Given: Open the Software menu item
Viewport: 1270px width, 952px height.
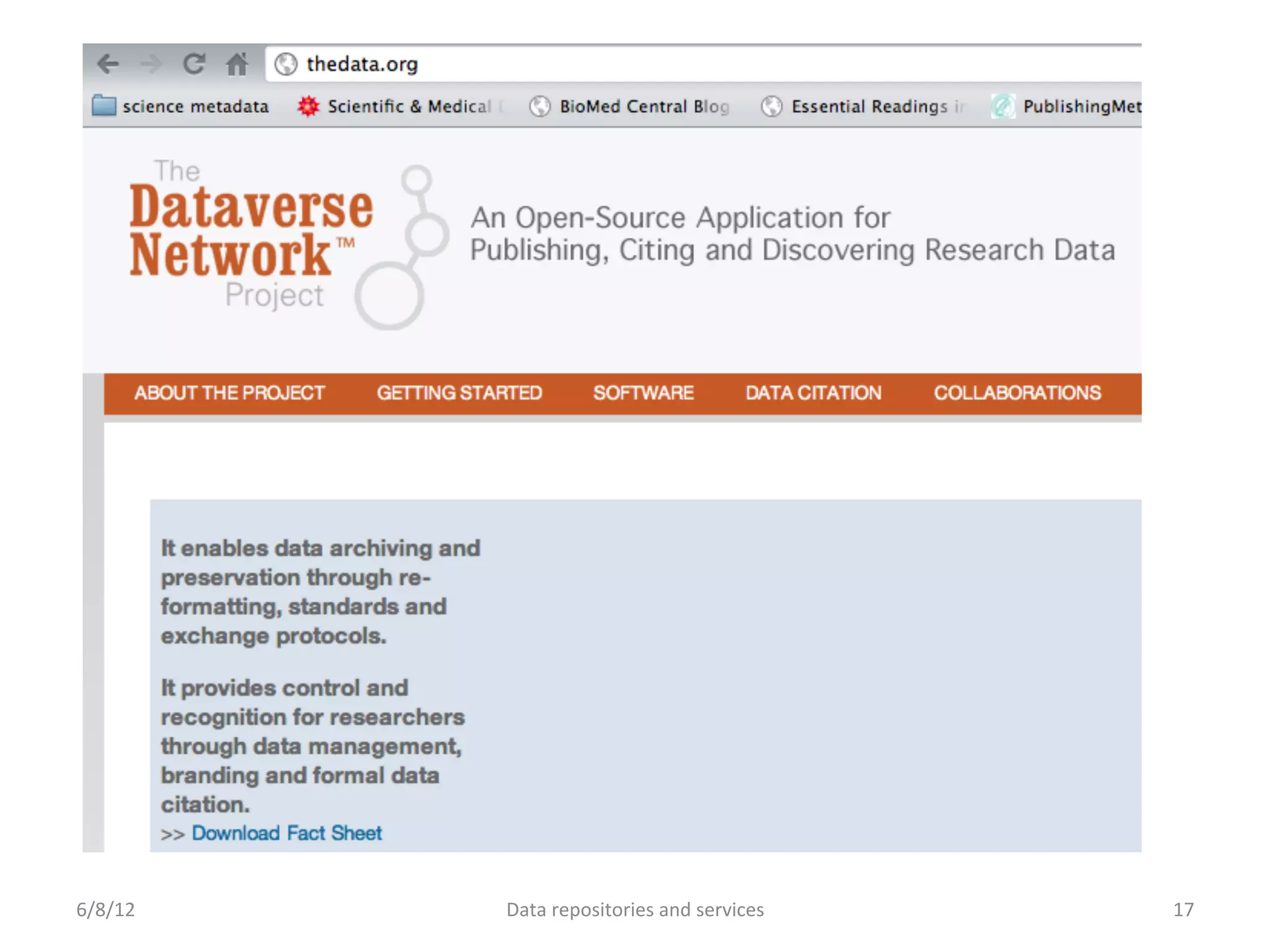Looking at the screenshot, I should (644, 393).
